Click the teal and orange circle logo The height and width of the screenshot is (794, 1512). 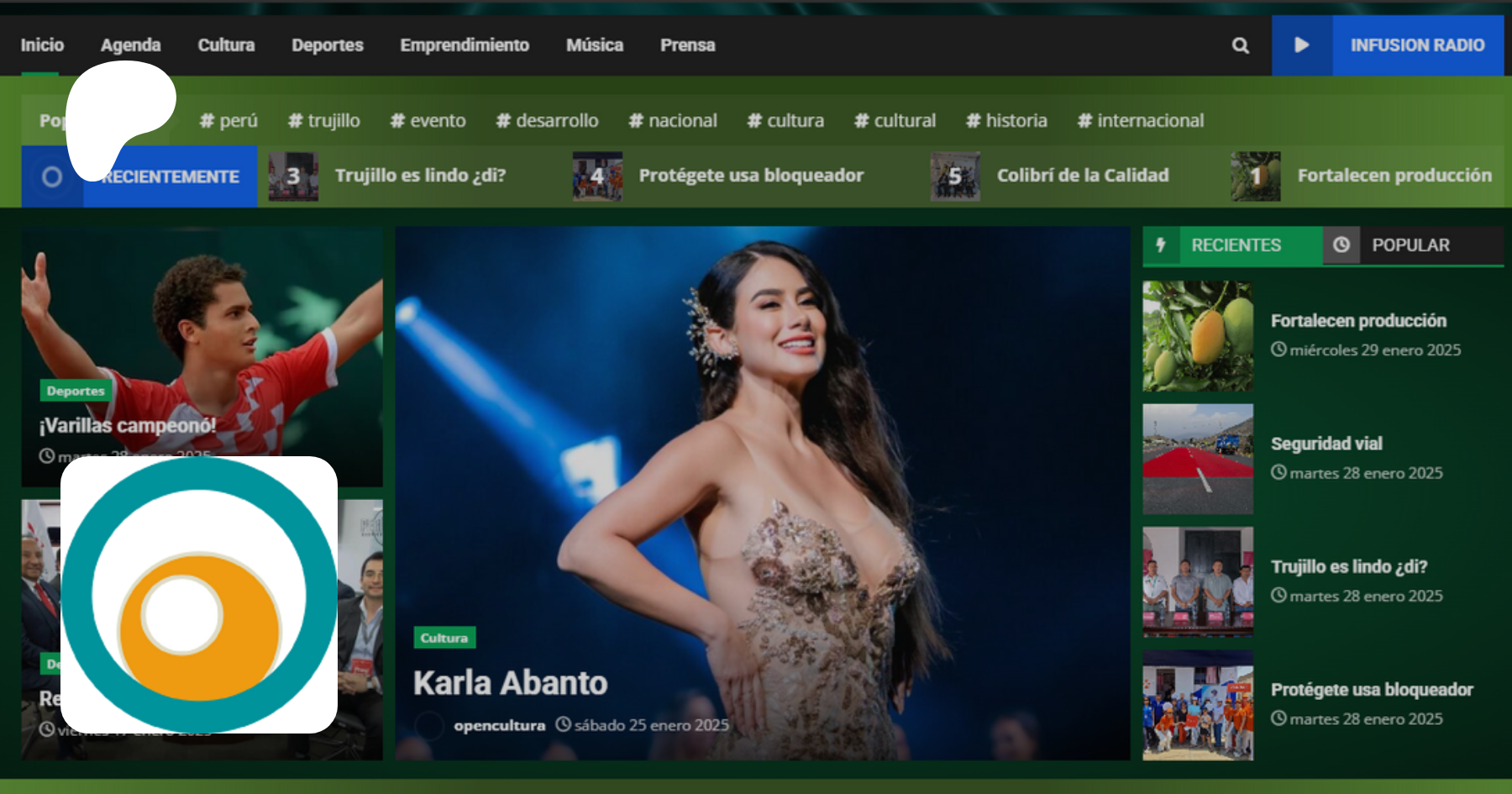pyautogui.click(x=199, y=595)
